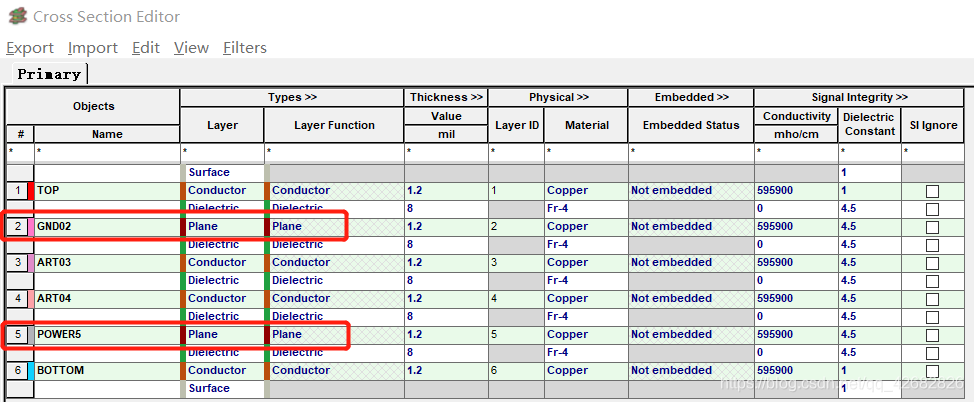Viewport: 974px width, 402px height.
Task: Click TOP layer thickness value 1.2
Action: (x=446, y=191)
